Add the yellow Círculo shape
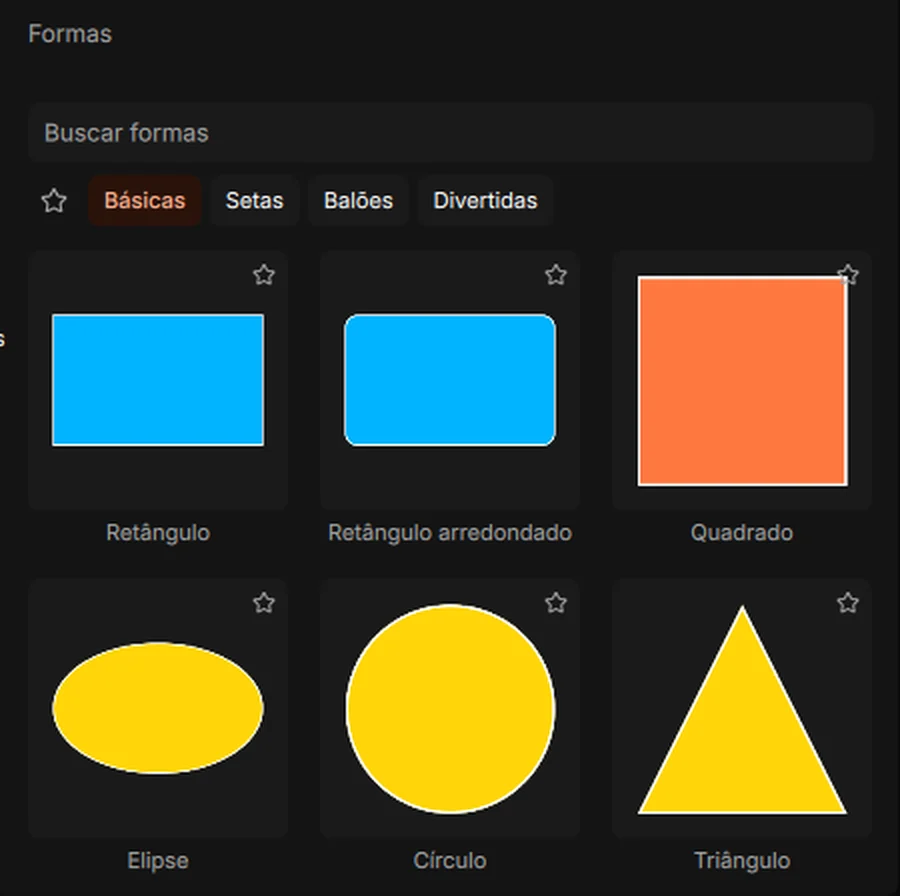The height and width of the screenshot is (896, 900). pyautogui.click(x=450, y=709)
